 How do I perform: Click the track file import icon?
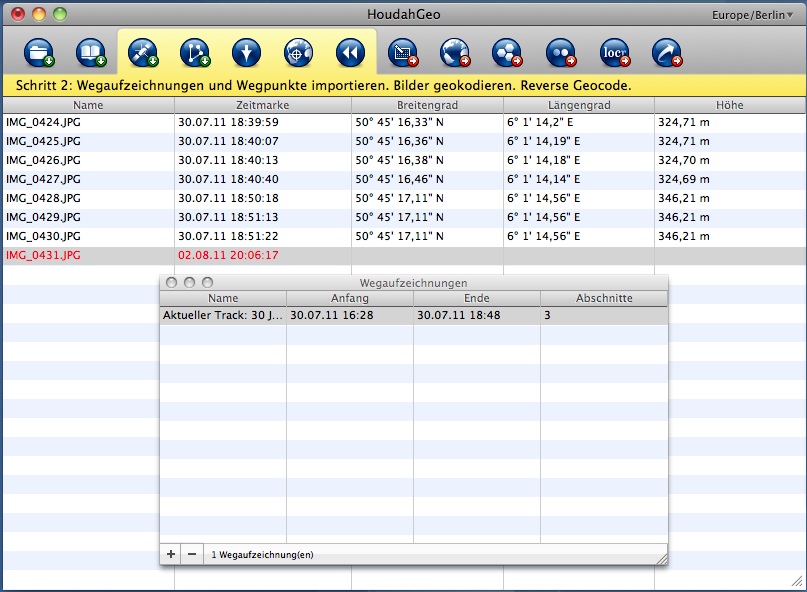(x=195, y=53)
